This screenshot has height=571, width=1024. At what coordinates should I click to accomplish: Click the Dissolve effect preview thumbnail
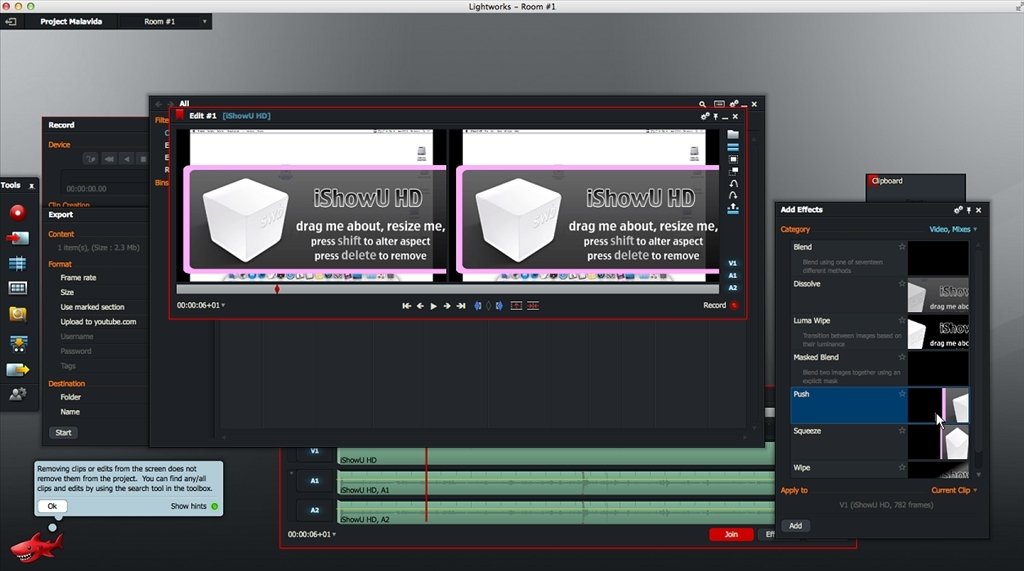[938, 296]
